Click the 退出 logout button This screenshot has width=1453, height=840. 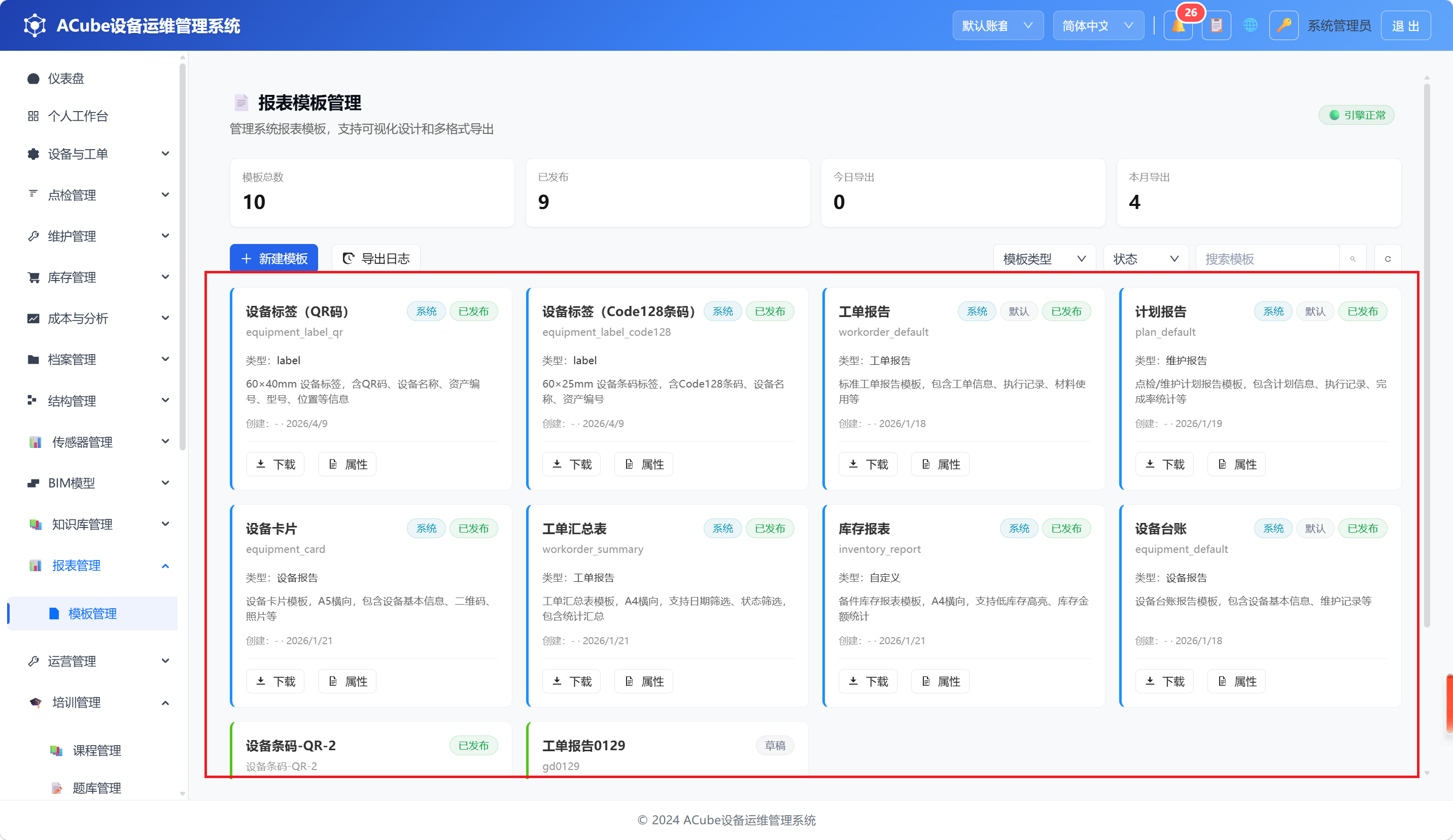click(x=1406, y=26)
